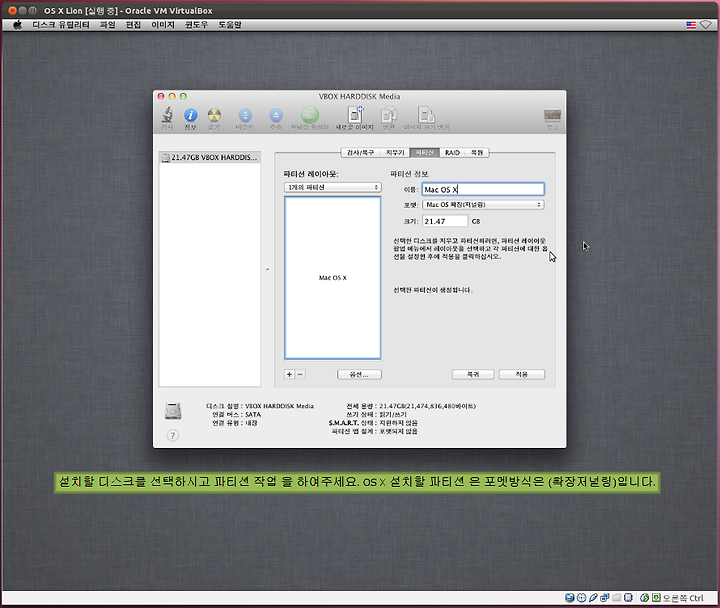The height and width of the screenshot is (608, 720).
Task: Click the help question mark button
Action: click(x=173, y=435)
